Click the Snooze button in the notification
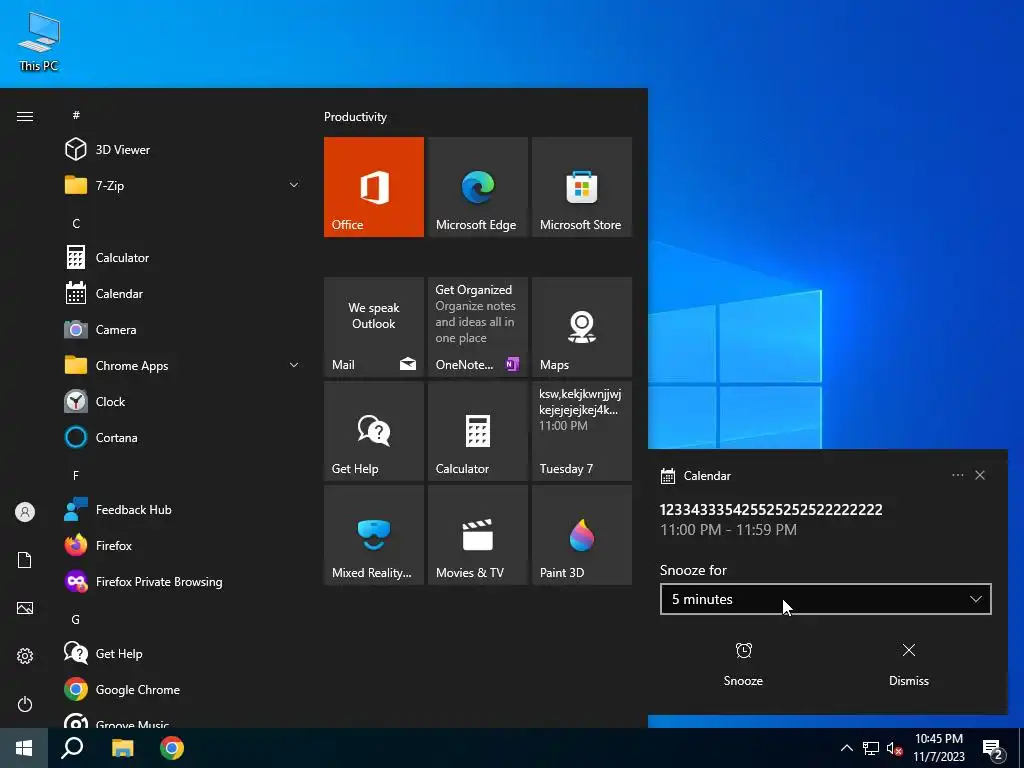The image size is (1024, 768). coord(743,664)
